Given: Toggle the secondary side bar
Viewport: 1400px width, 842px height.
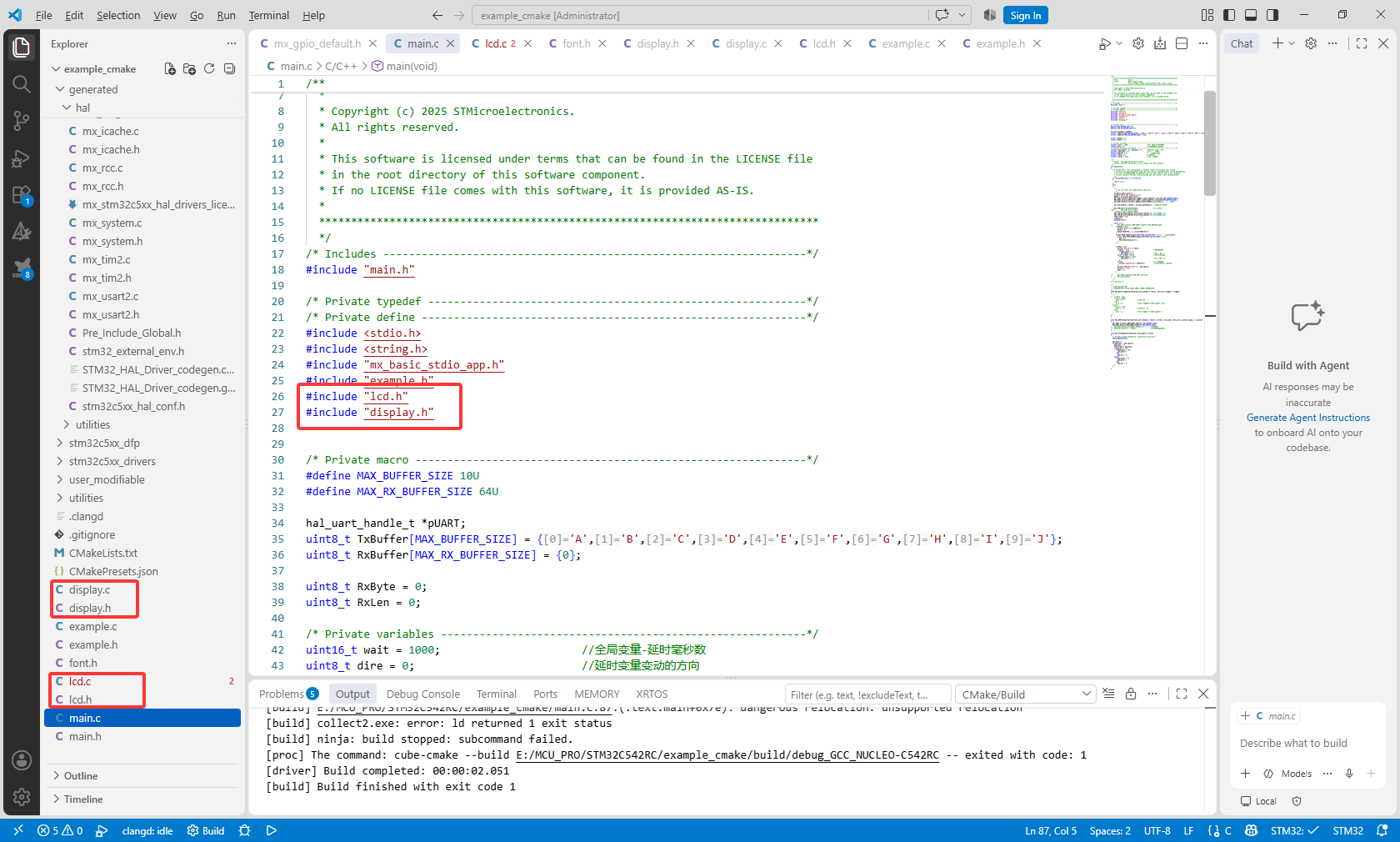Looking at the screenshot, I should click(x=1272, y=15).
